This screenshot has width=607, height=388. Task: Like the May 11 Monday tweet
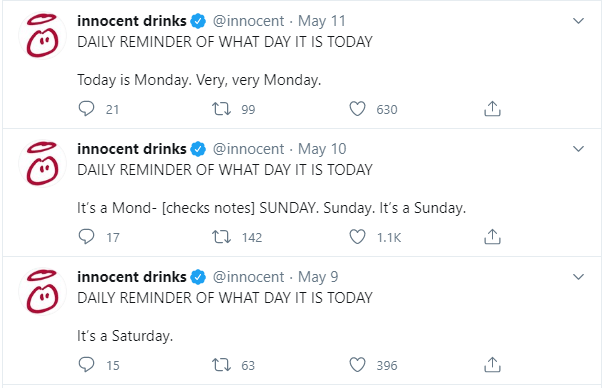click(357, 109)
